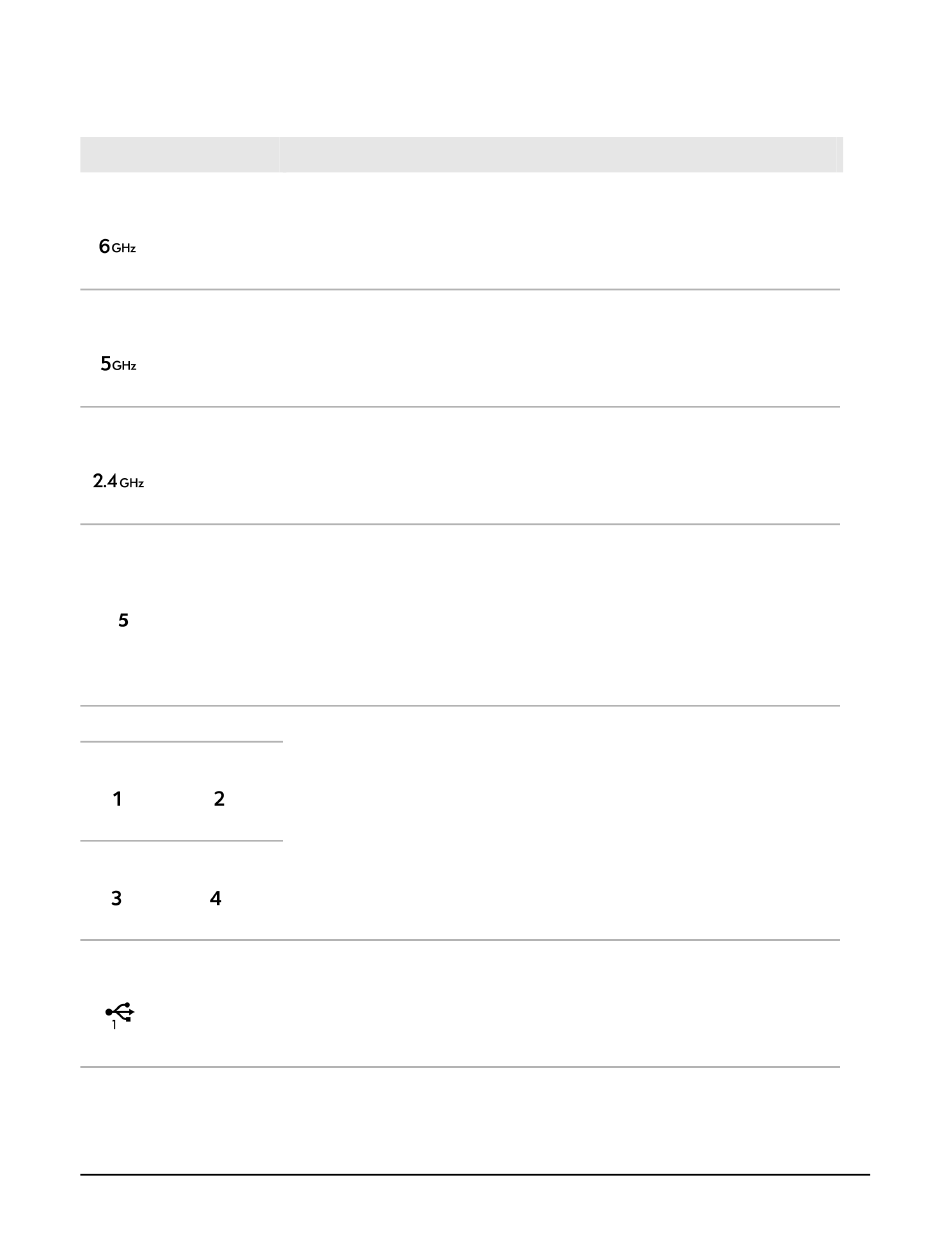Click the short divider between ports 1-2 and 3-4

click(x=181, y=841)
